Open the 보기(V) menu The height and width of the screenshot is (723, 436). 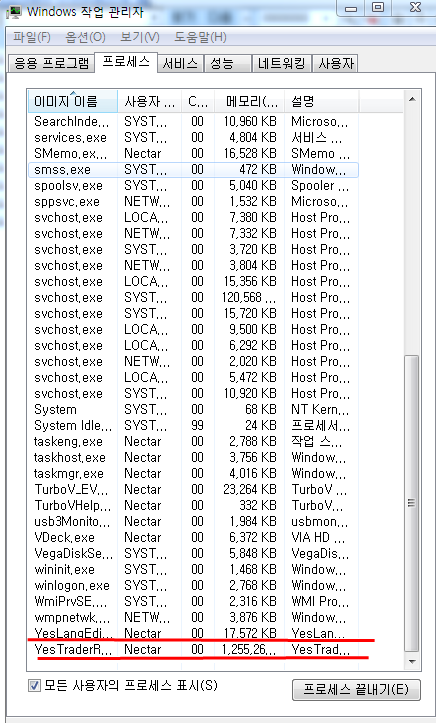pos(140,37)
